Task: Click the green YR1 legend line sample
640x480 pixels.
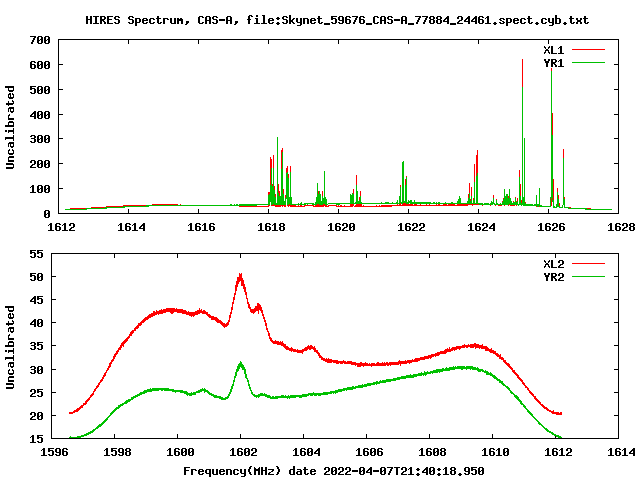Action: click(x=588, y=63)
